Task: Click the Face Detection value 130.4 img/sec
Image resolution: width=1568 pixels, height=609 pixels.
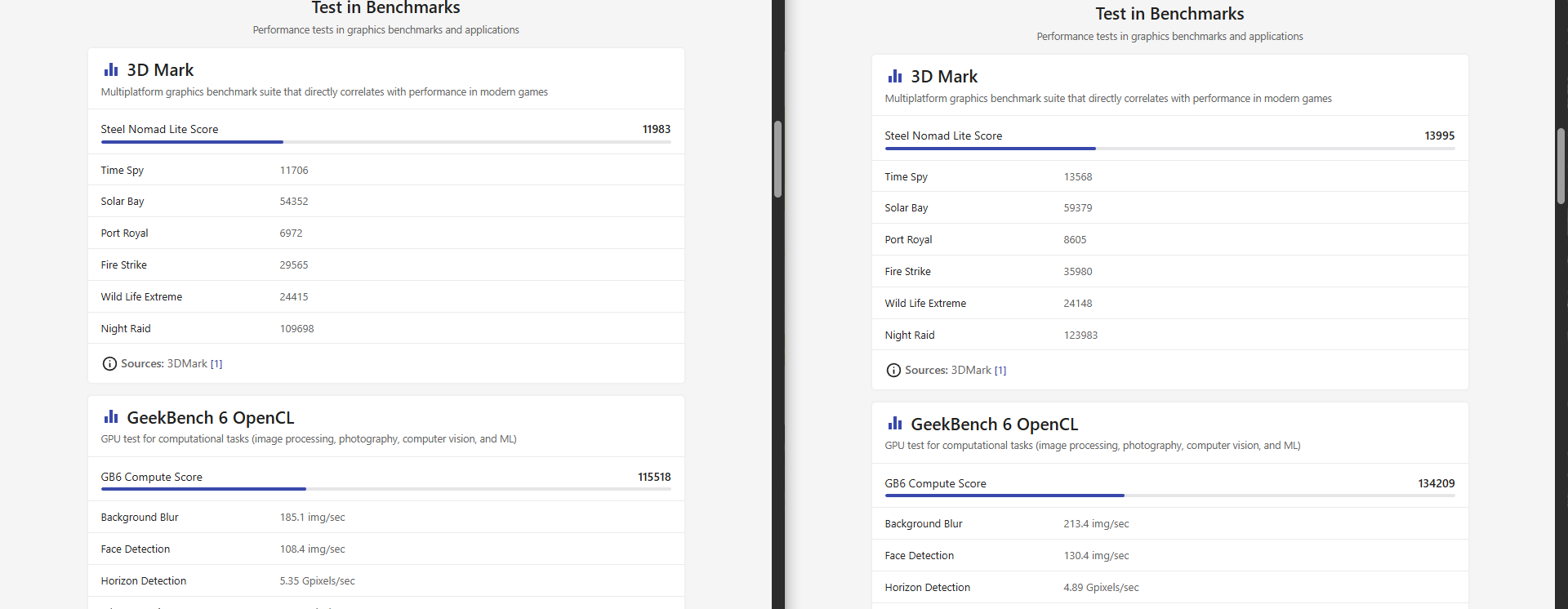Action: [1096, 556]
